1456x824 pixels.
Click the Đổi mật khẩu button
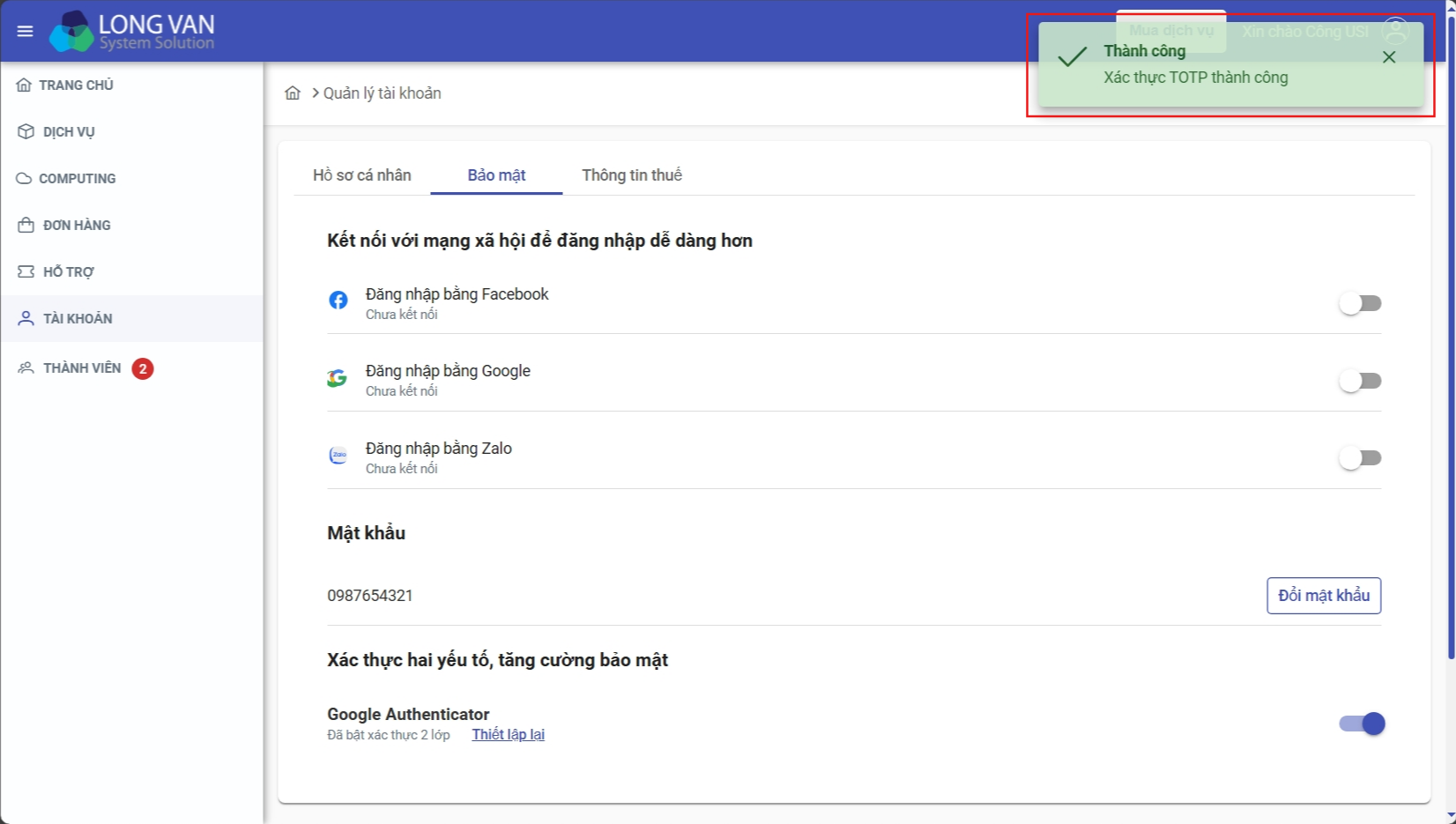(1324, 596)
